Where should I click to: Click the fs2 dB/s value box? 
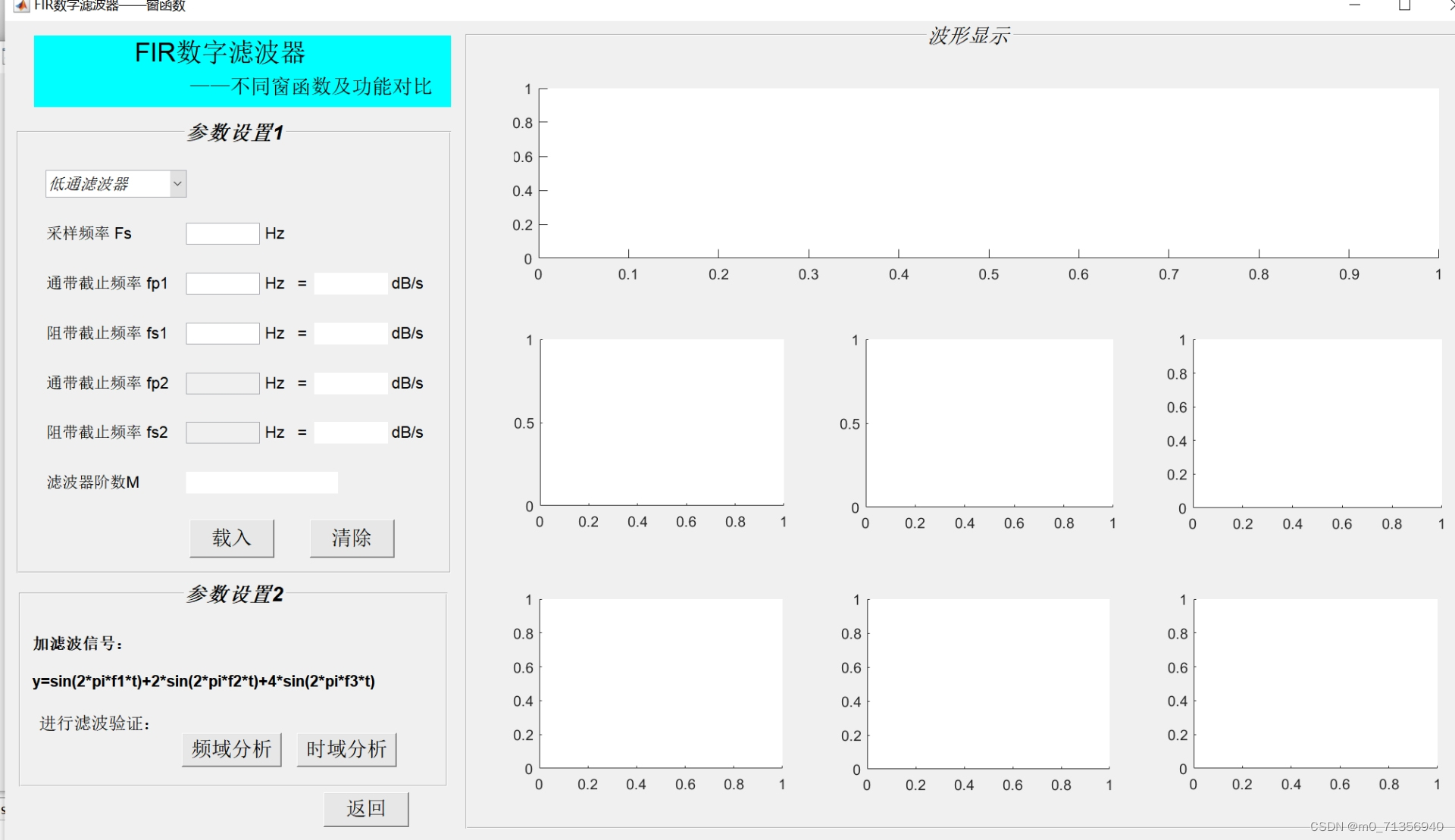coord(350,432)
